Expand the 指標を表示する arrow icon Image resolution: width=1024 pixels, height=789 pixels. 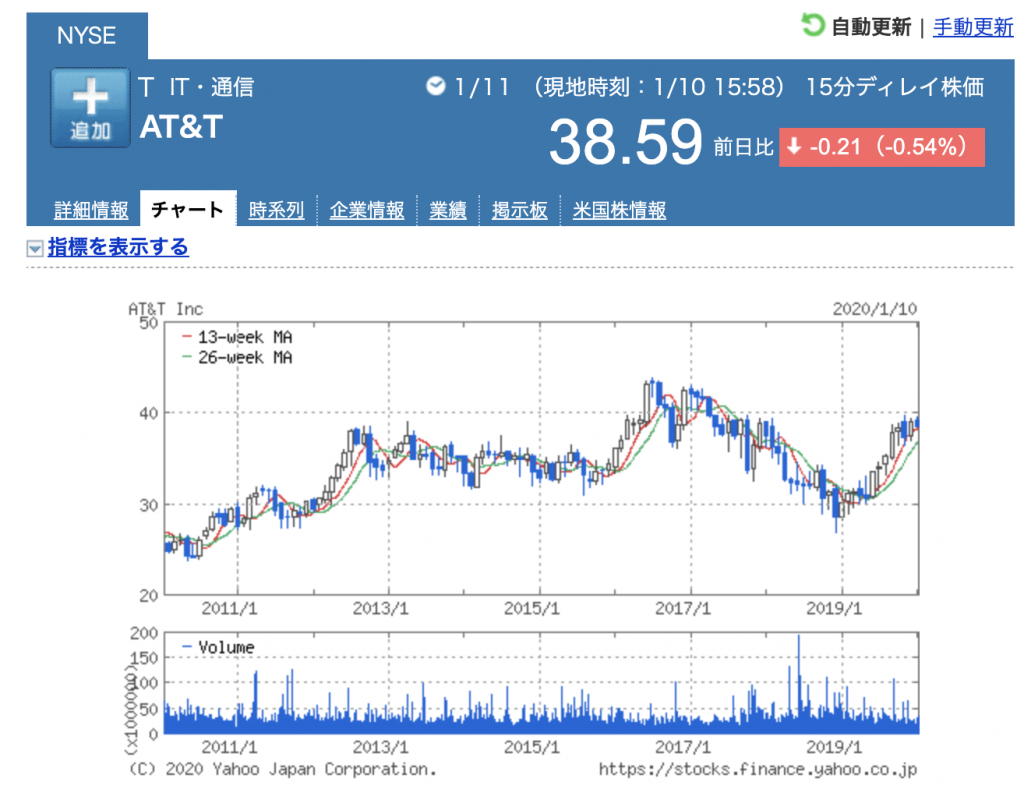[35, 248]
